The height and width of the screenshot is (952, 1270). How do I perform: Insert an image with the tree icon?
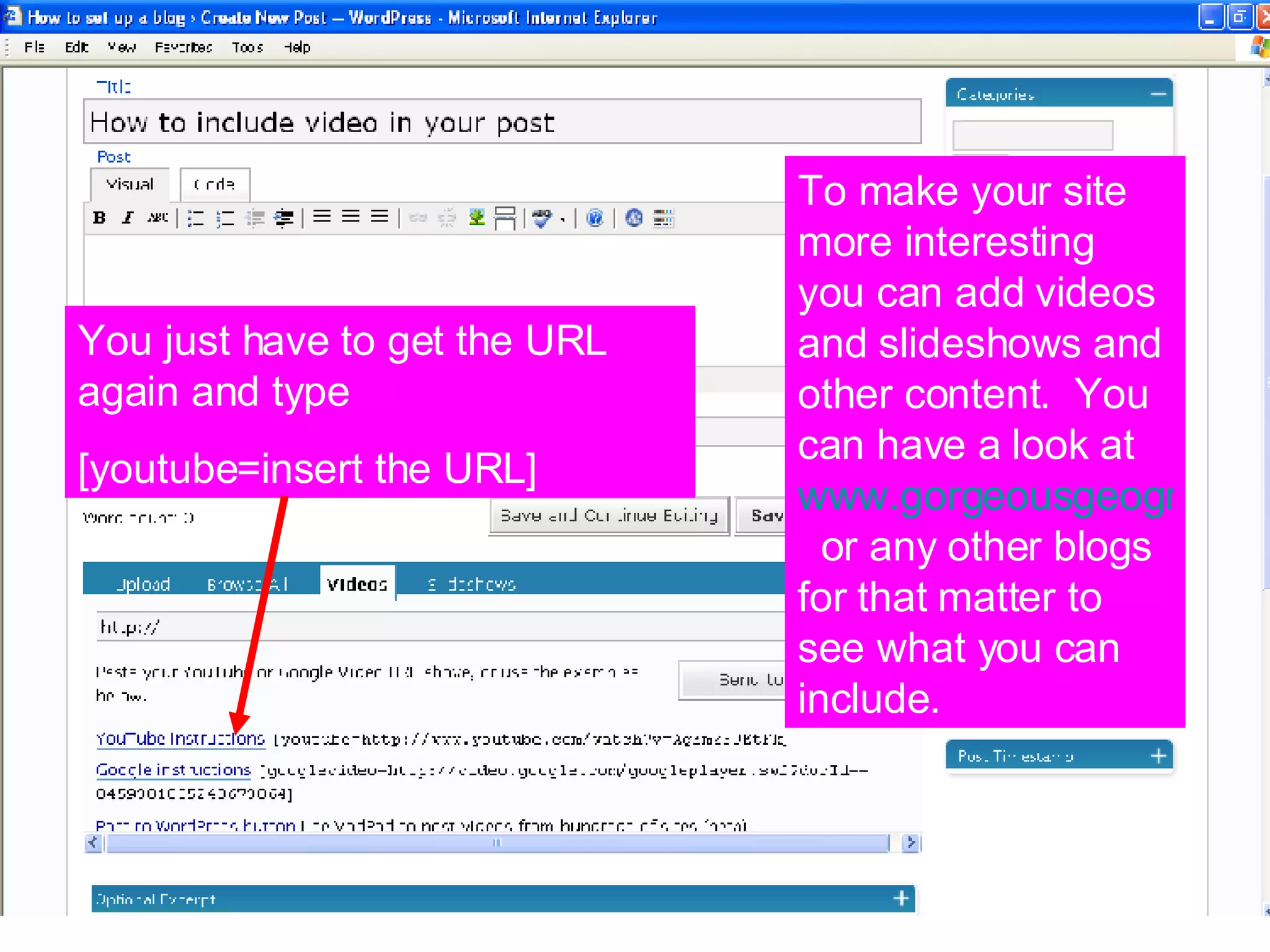click(476, 218)
